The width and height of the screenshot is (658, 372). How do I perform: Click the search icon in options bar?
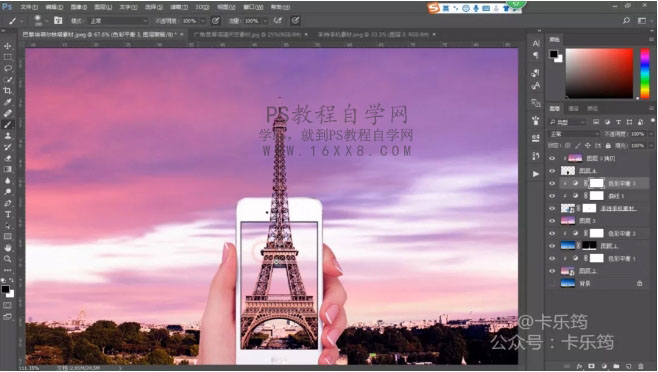626,21
